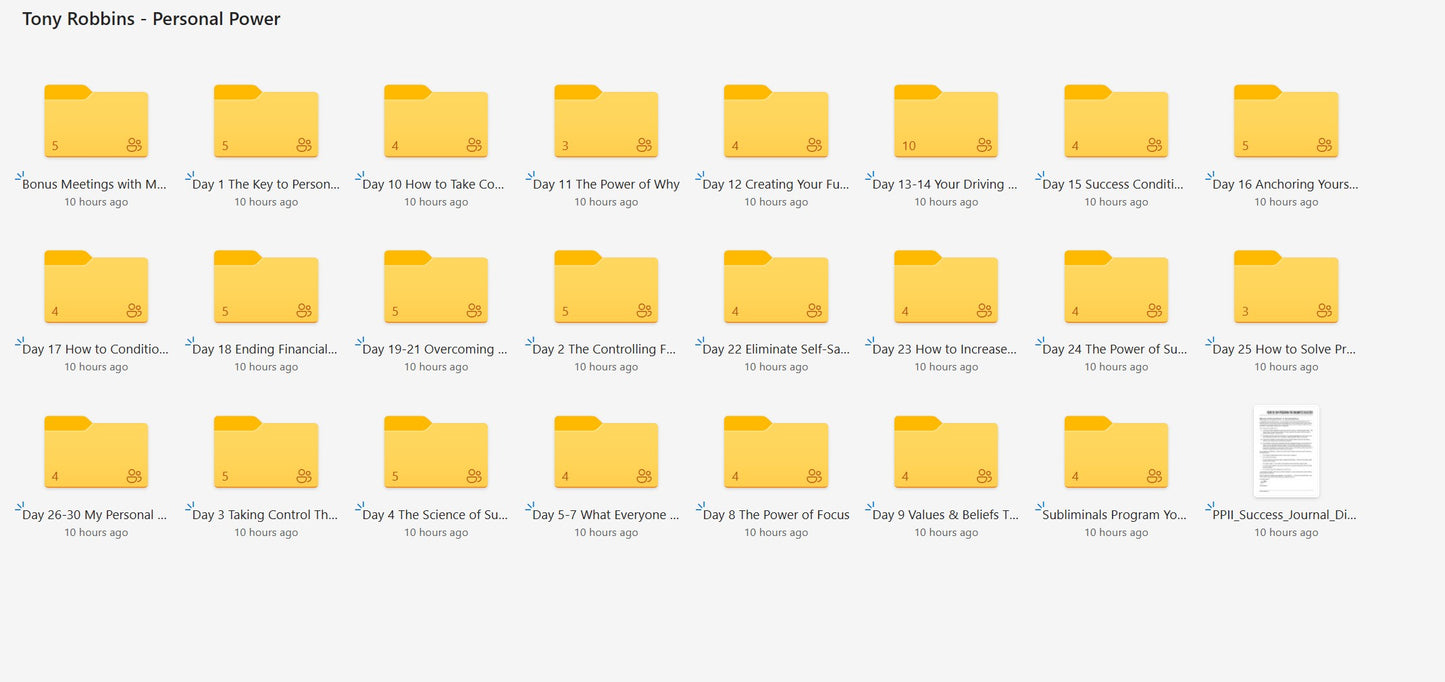This screenshot has height=682, width=1445.
Task: Open the Bonus Meetings with M... folder icon
Action: click(96, 121)
